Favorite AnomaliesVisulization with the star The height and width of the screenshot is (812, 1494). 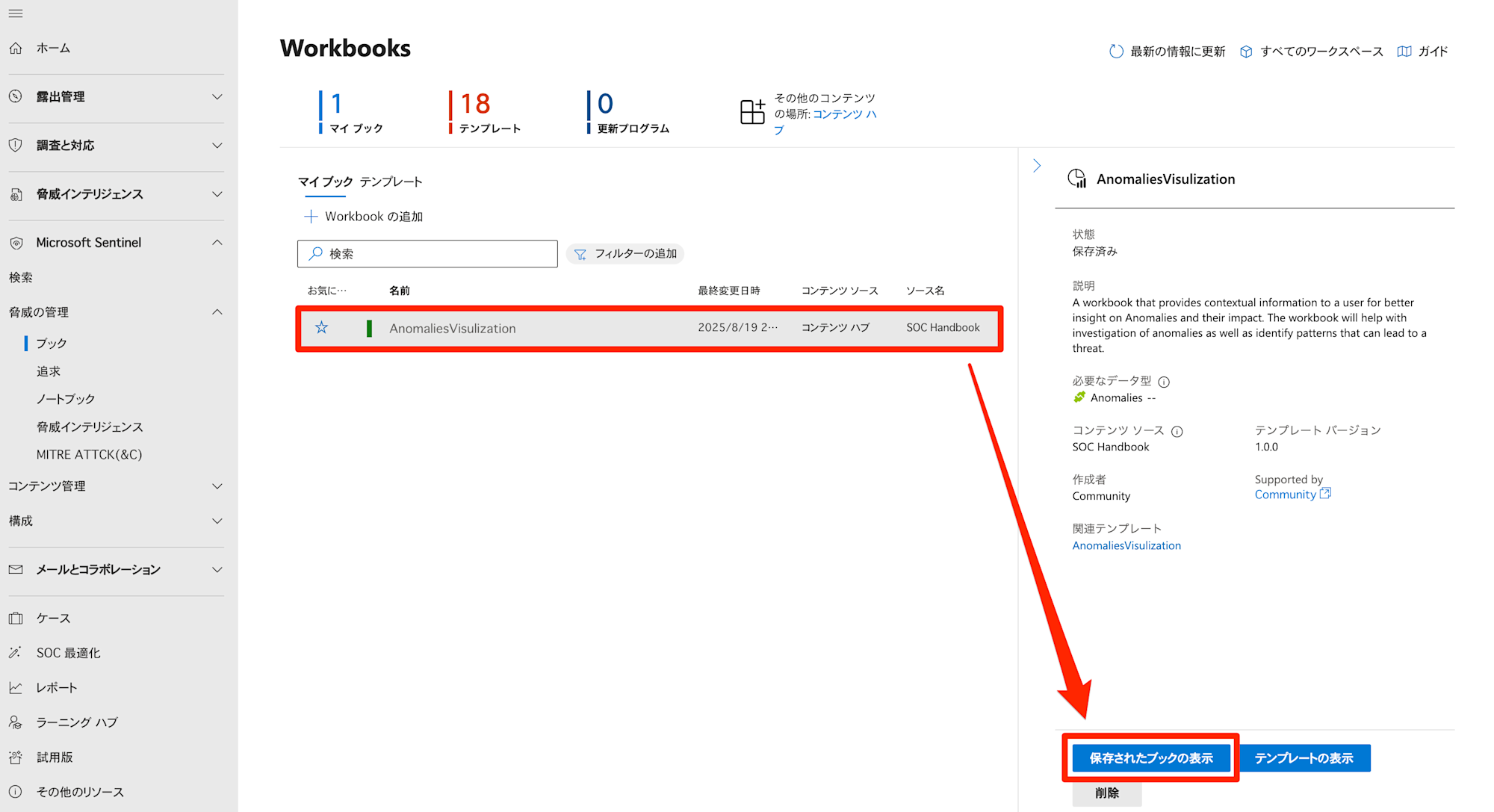[321, 327]
